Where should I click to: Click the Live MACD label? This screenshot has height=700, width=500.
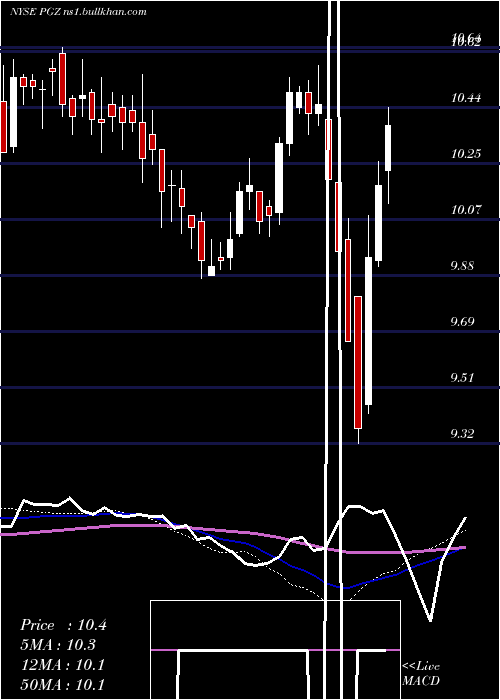pyautogui.click(x=421, y=673)
